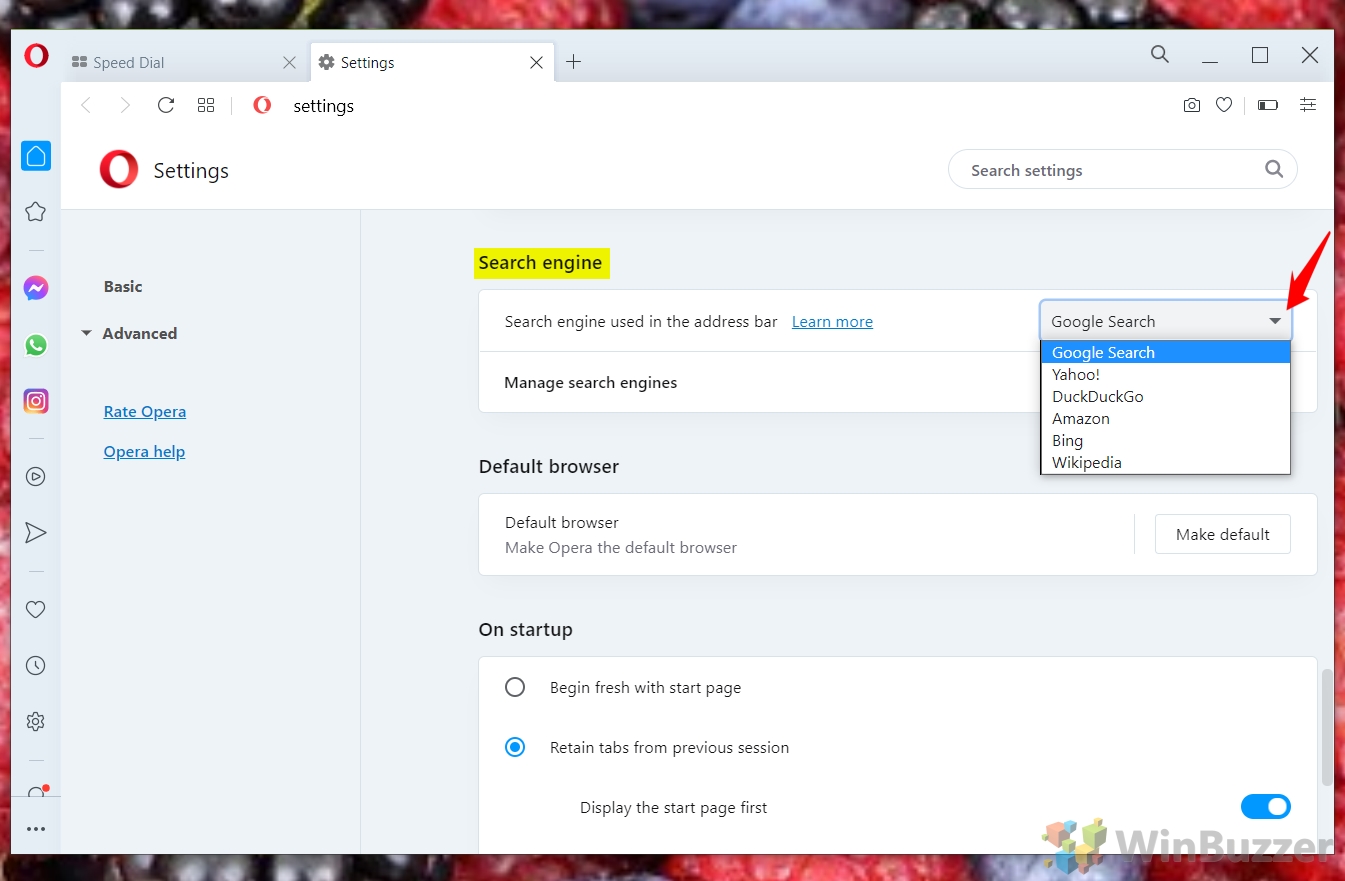Screen dimensions: 1345x881
Task: Open tab search magnifier in title bar
Action: pyautogui.click(x=1160, y=54)
